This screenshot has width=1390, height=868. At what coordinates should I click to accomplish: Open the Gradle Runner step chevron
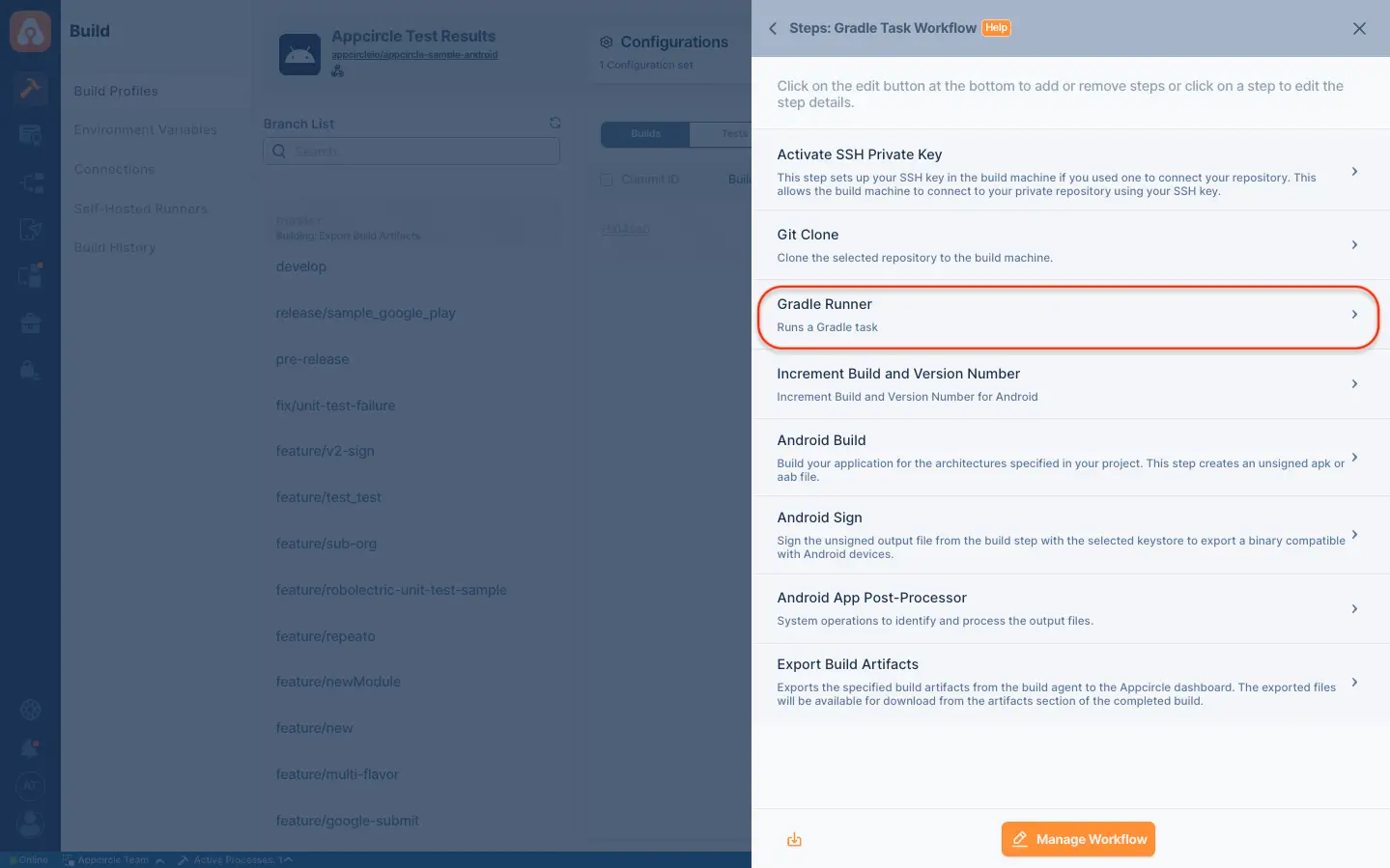coord(1354,315)
